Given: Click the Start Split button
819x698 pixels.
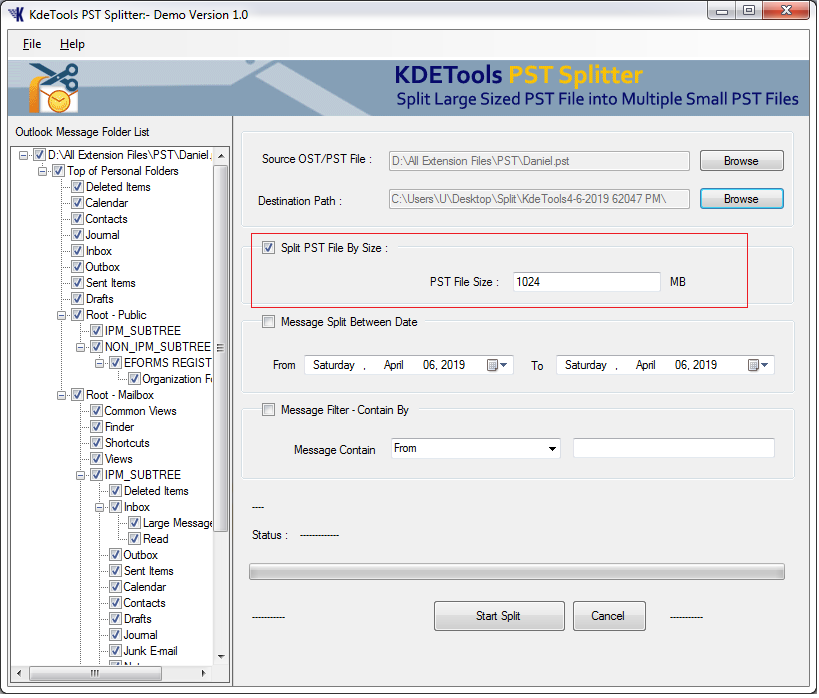Looking at the screenshot, I should [498, 616].
